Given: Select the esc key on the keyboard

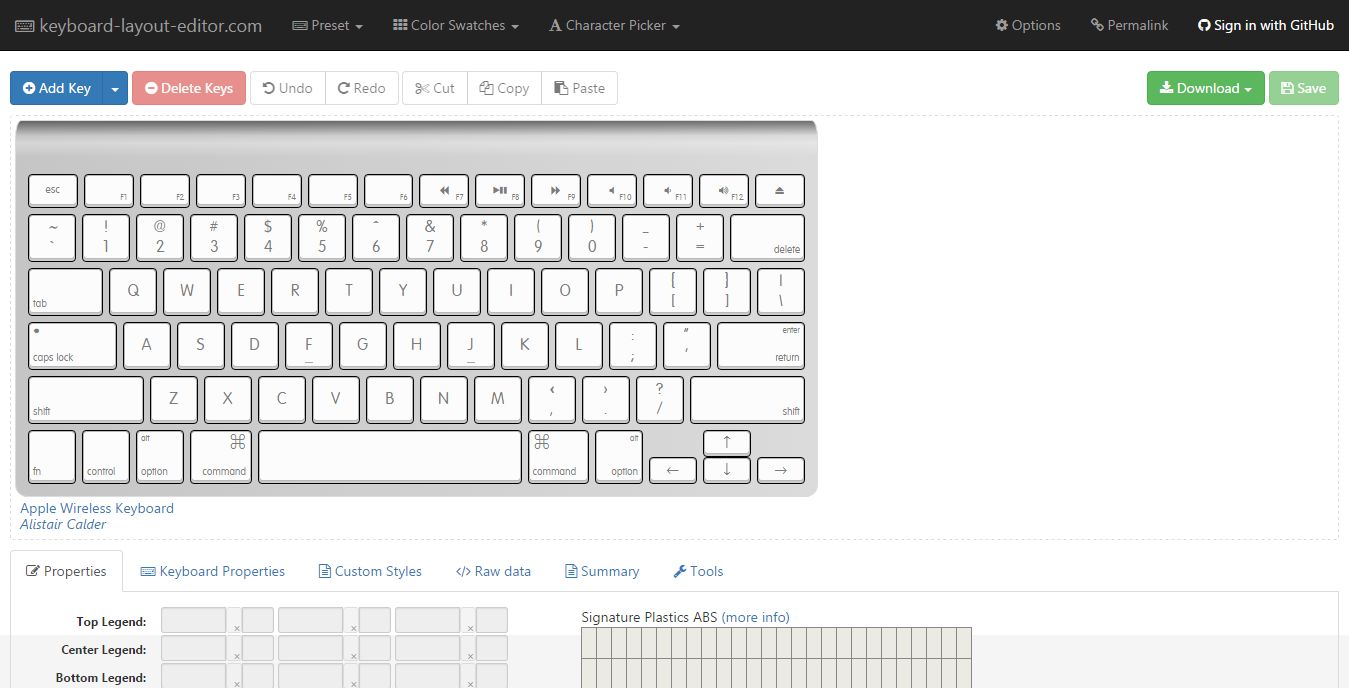Looking at the screenshot, I should point(52,190).
